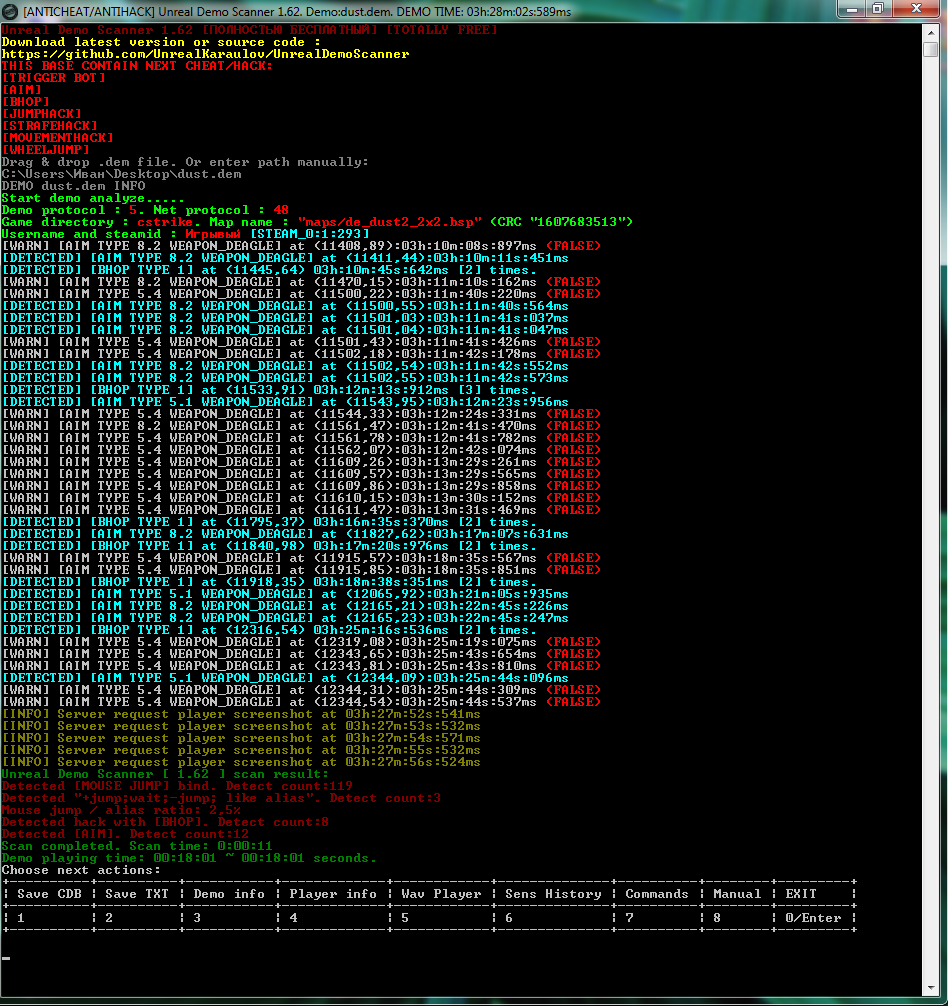
Task: Click "Detected hack with [BHOP]" result line
Action: (x=165, y=822)
